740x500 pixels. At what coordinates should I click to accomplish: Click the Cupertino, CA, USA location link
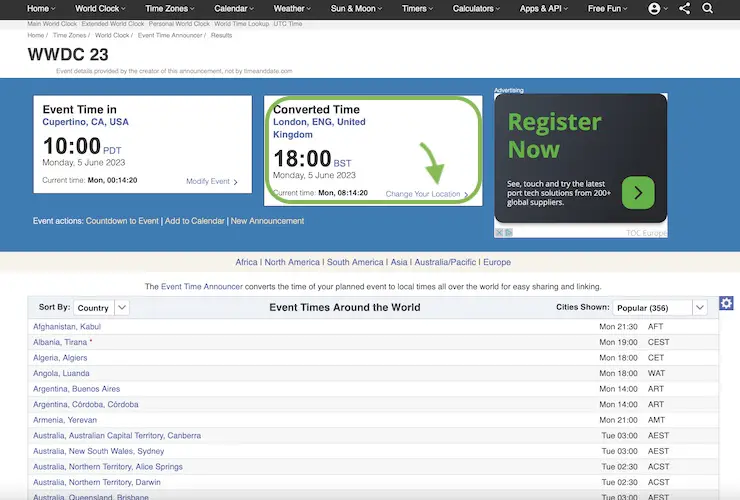pyautogui.click(x=86, y=122)
